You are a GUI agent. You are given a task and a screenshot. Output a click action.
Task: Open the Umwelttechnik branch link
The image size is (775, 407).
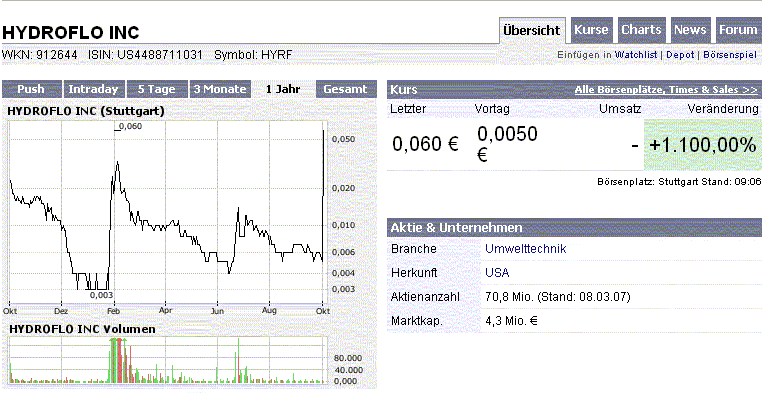[525, 249]
